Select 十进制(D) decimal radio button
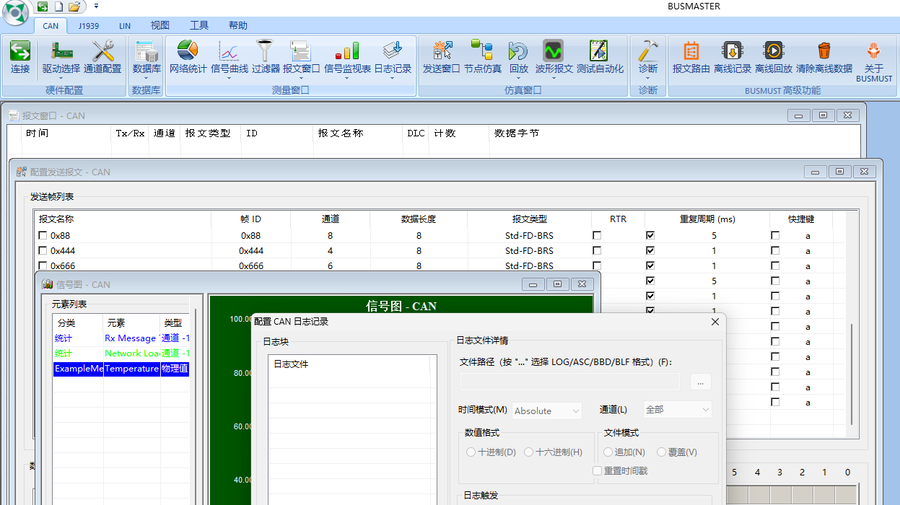900x505 pixels. coord(471,452)
